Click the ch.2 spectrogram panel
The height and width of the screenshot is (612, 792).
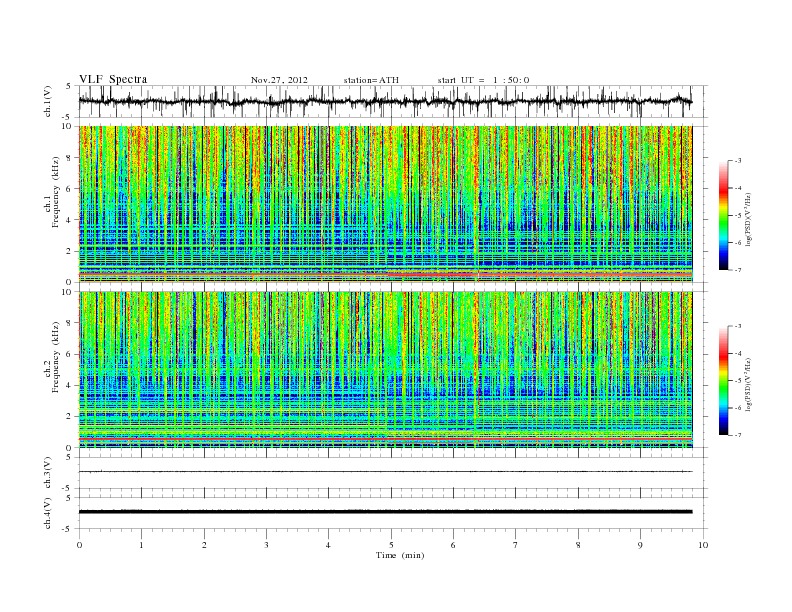pos(386,370)
